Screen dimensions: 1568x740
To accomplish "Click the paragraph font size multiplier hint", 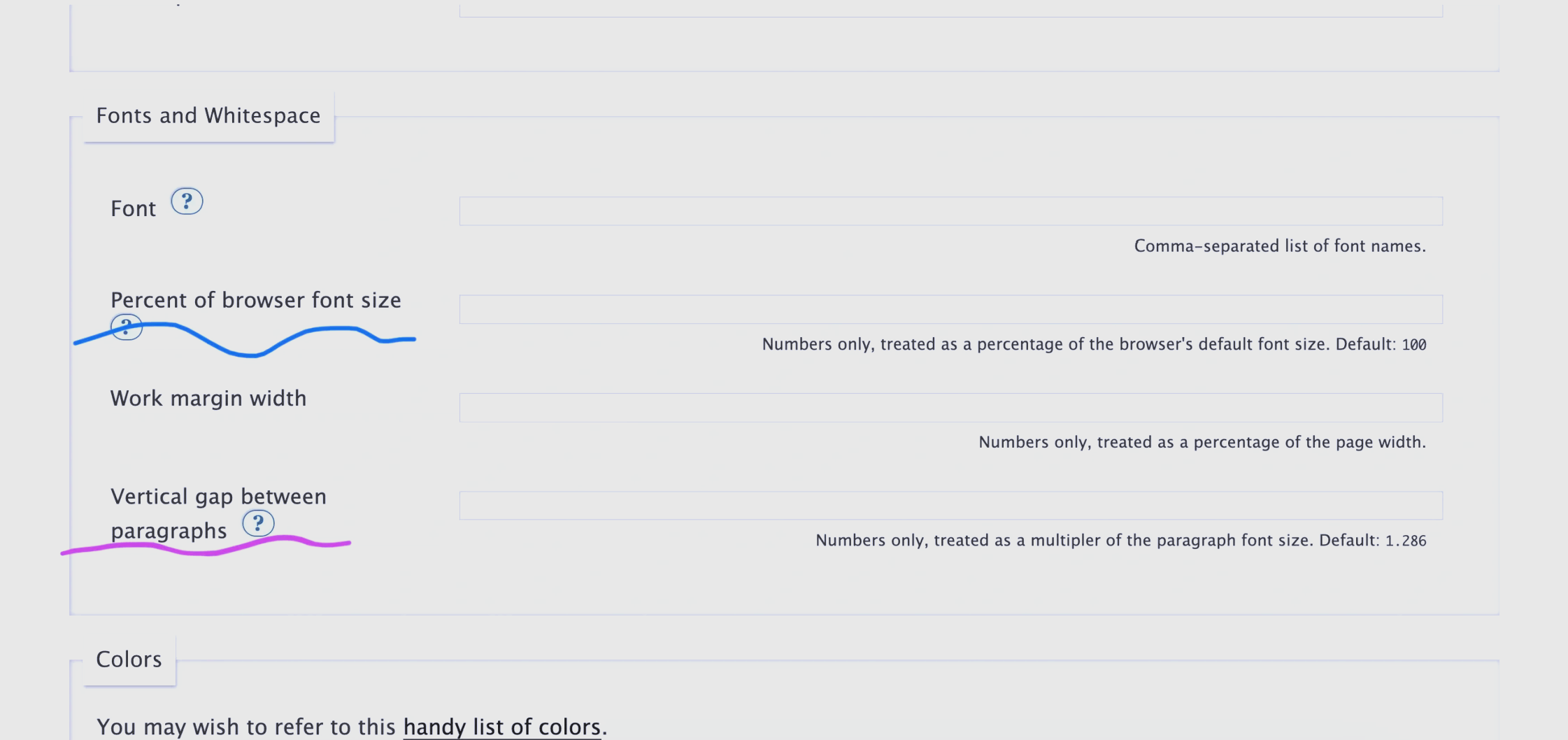I will pyautogui.click(x=1120, y=540).
